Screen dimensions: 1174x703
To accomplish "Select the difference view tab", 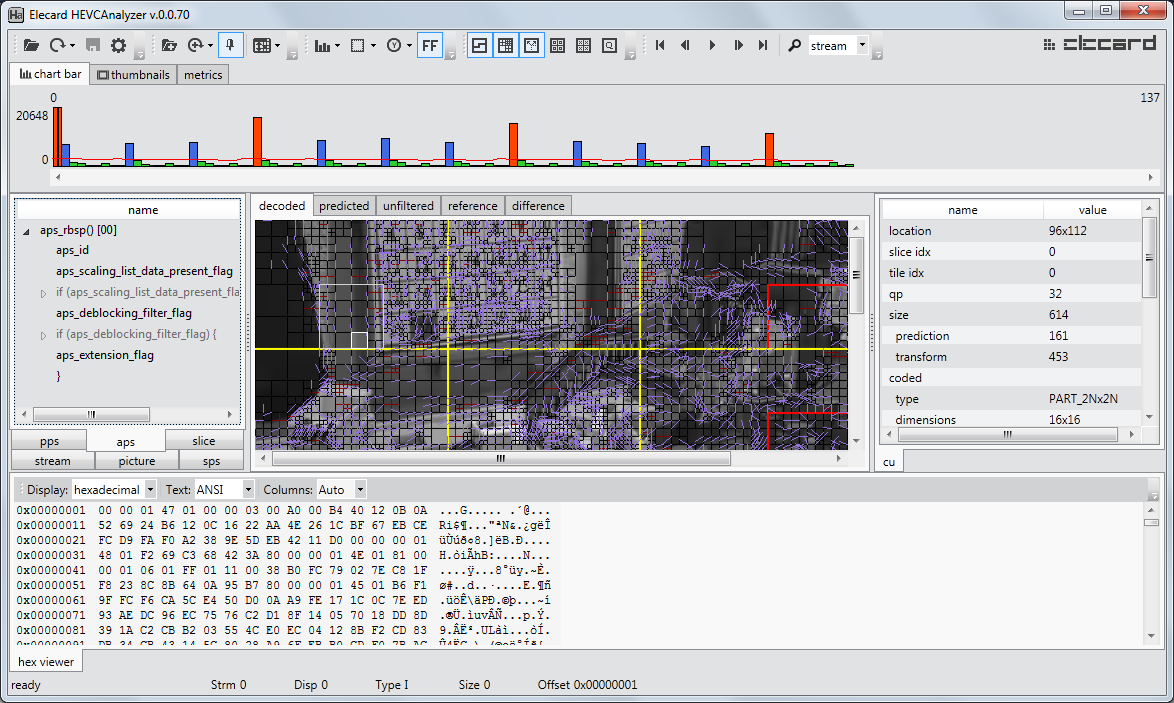I will pyautogui.click(x=538, y=206).
